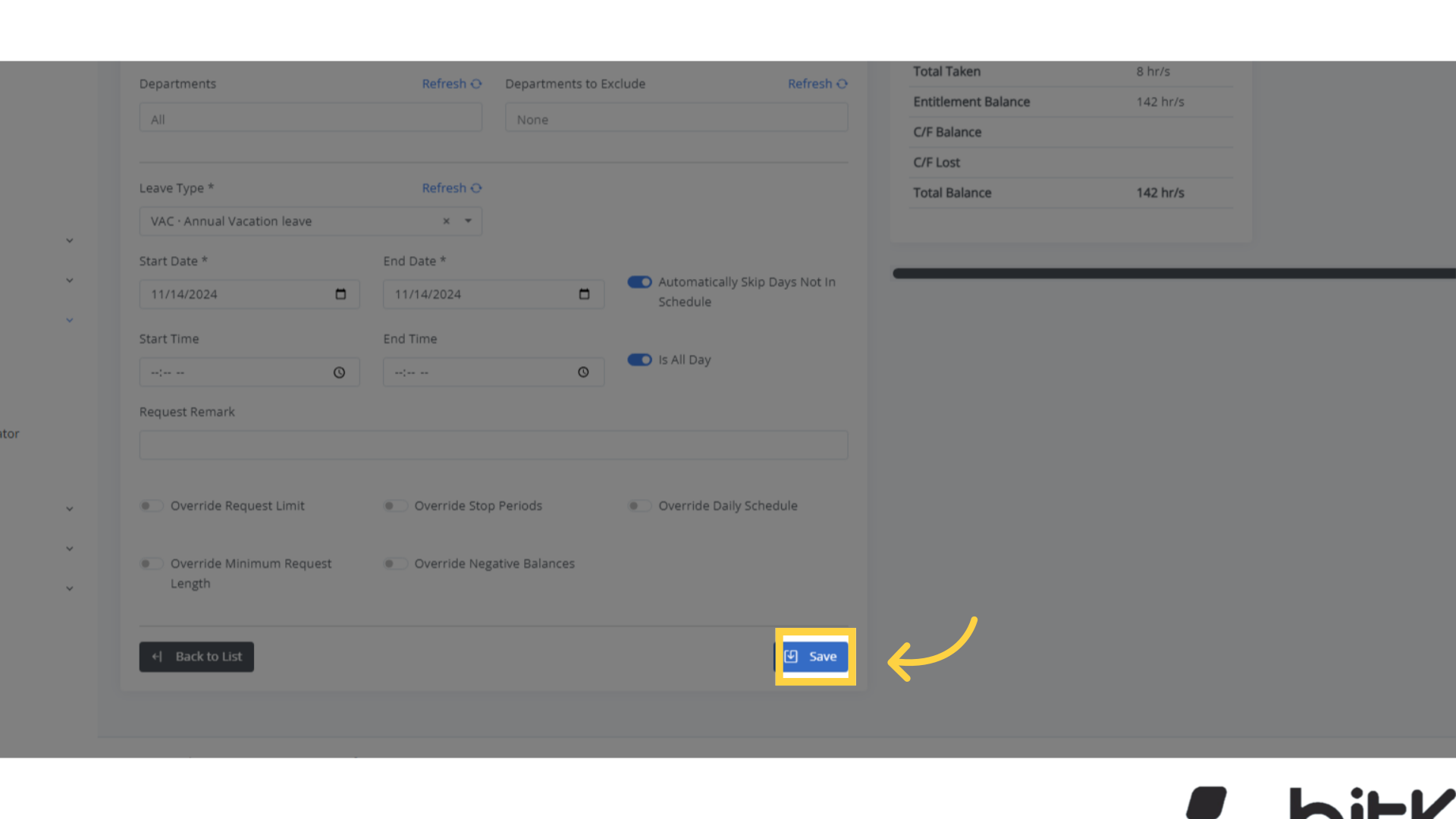Click Leave Type refresh icon
The width and height of the screenshot is (1456, 819).
click(x=476, y=188)
